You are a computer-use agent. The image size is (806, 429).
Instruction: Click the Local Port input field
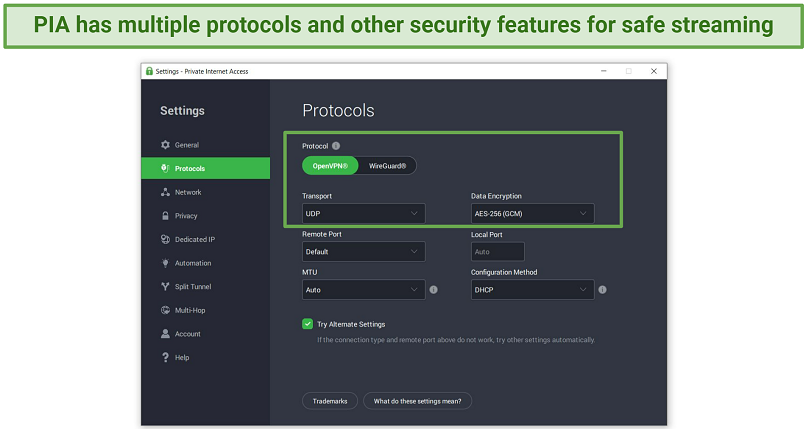pyautogui.click(x=498, y=252)
